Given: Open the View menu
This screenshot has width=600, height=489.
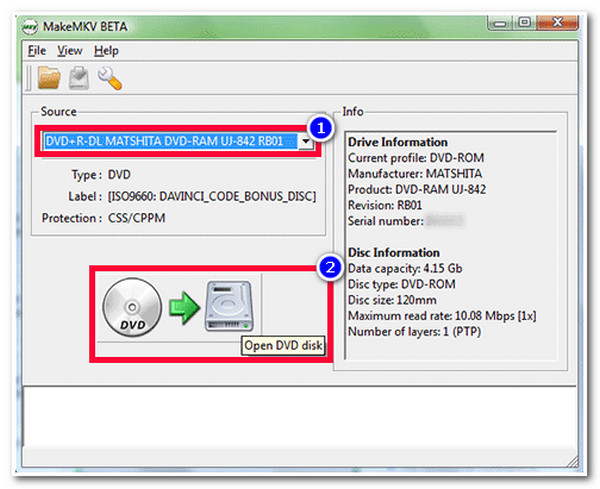Looking at the screenshot, I should [70, 51].
